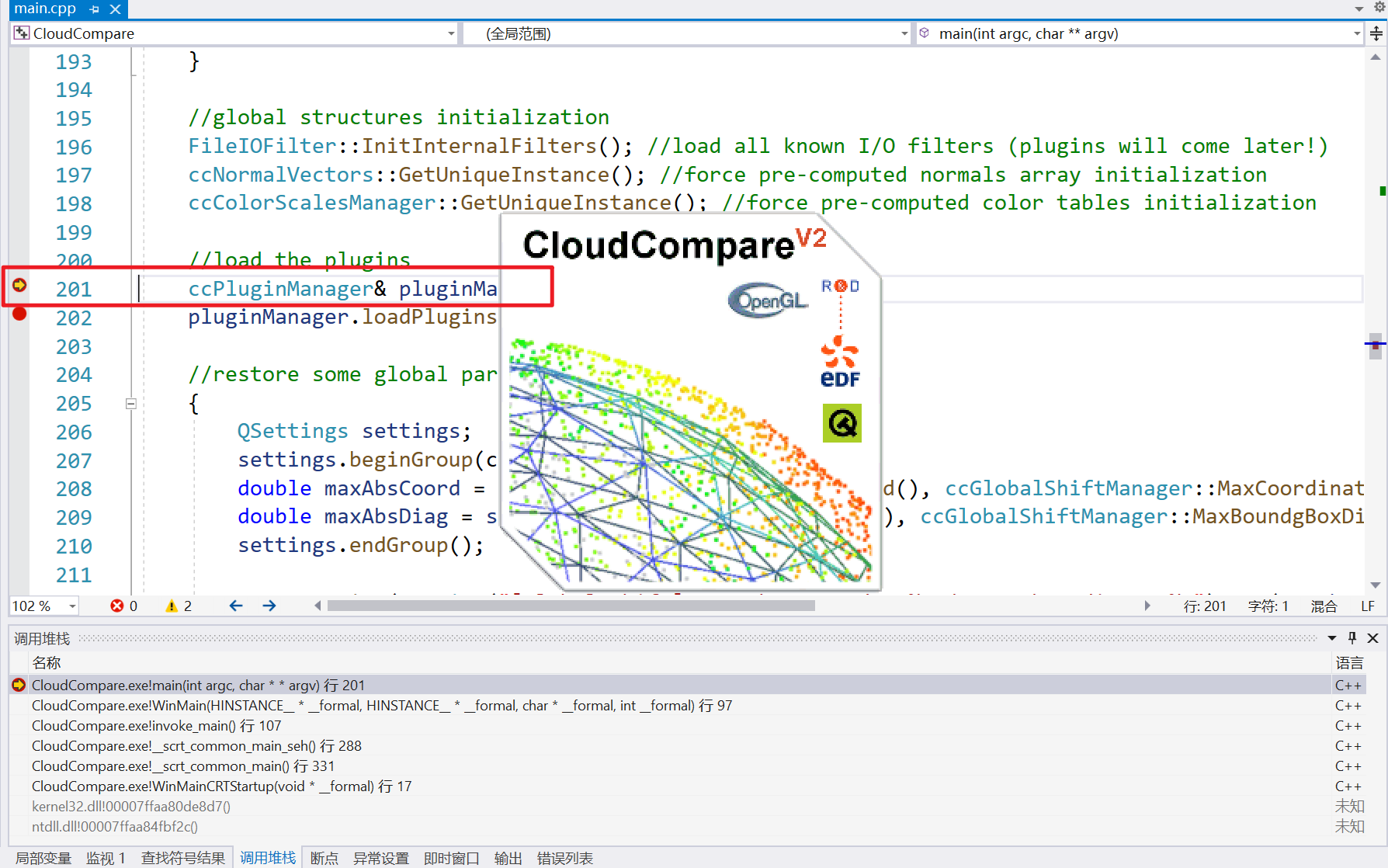The width and height of the screenshot is (1388, 868).
Task: Open editor settings gear icon
Action: point(1379,7)
